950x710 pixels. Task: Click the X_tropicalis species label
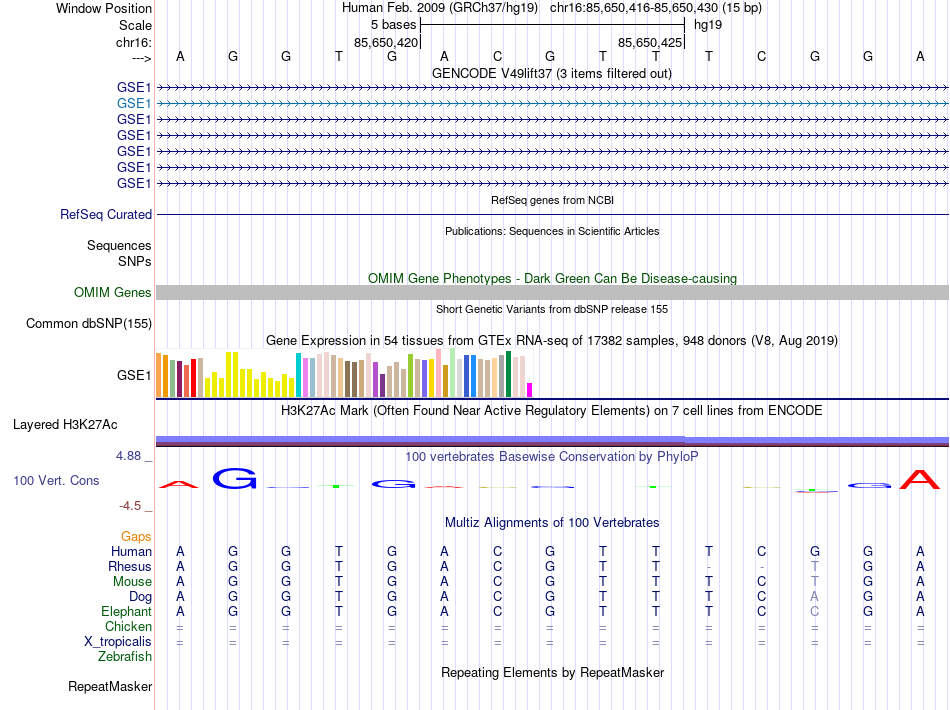pos(118,641)
